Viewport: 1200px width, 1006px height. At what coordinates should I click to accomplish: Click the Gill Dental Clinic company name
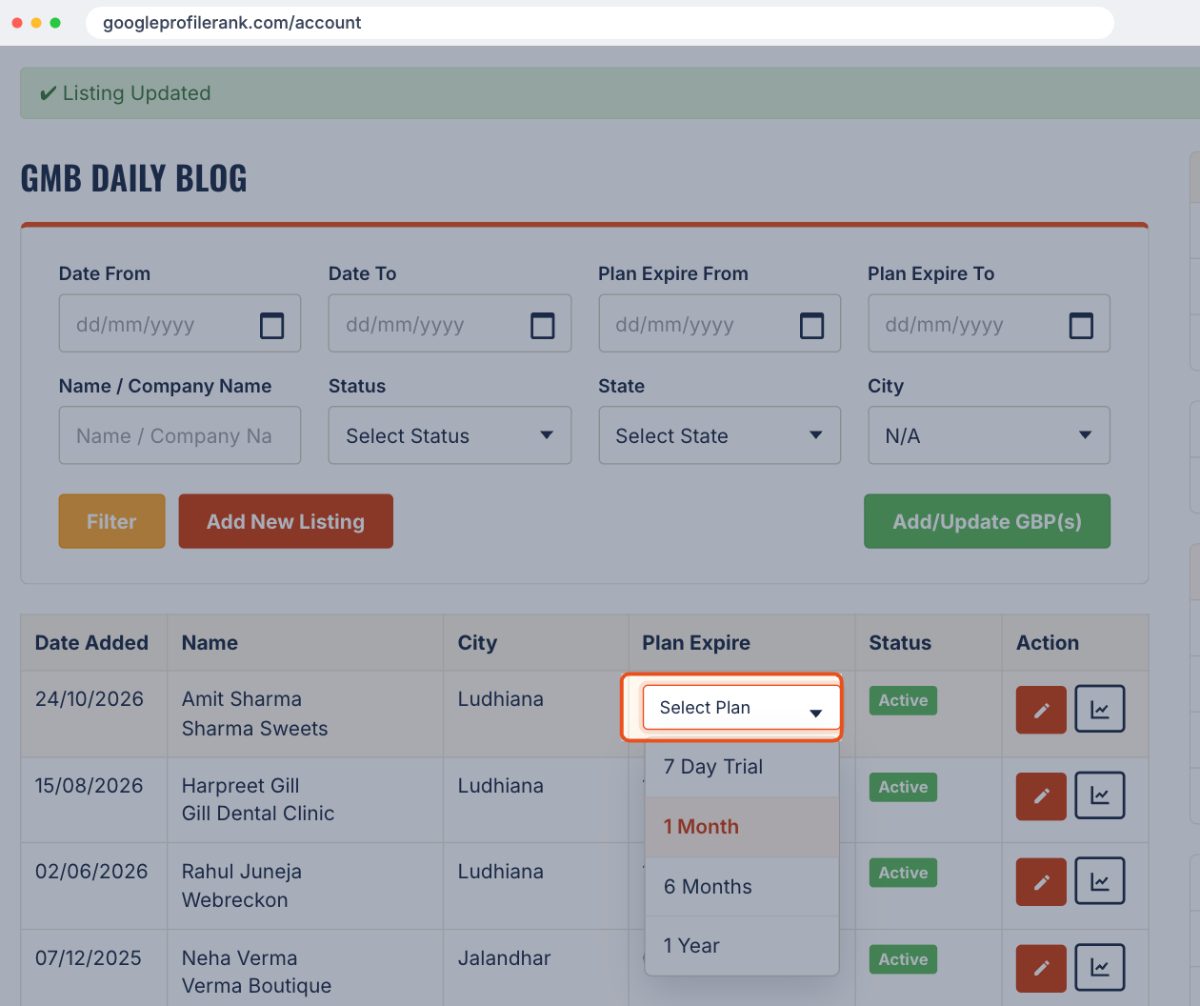[x=258, y=813]
